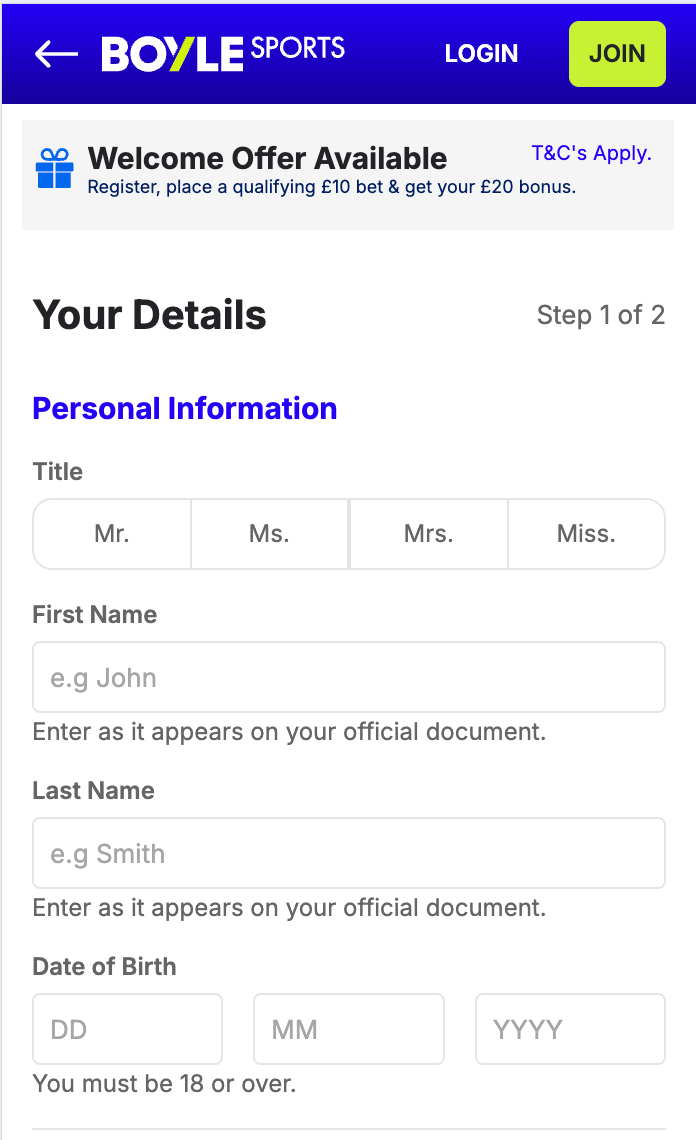Screen dimensions: 696x1140
Task: Open the BoyleSports logo home link
Action: [223, 54]
